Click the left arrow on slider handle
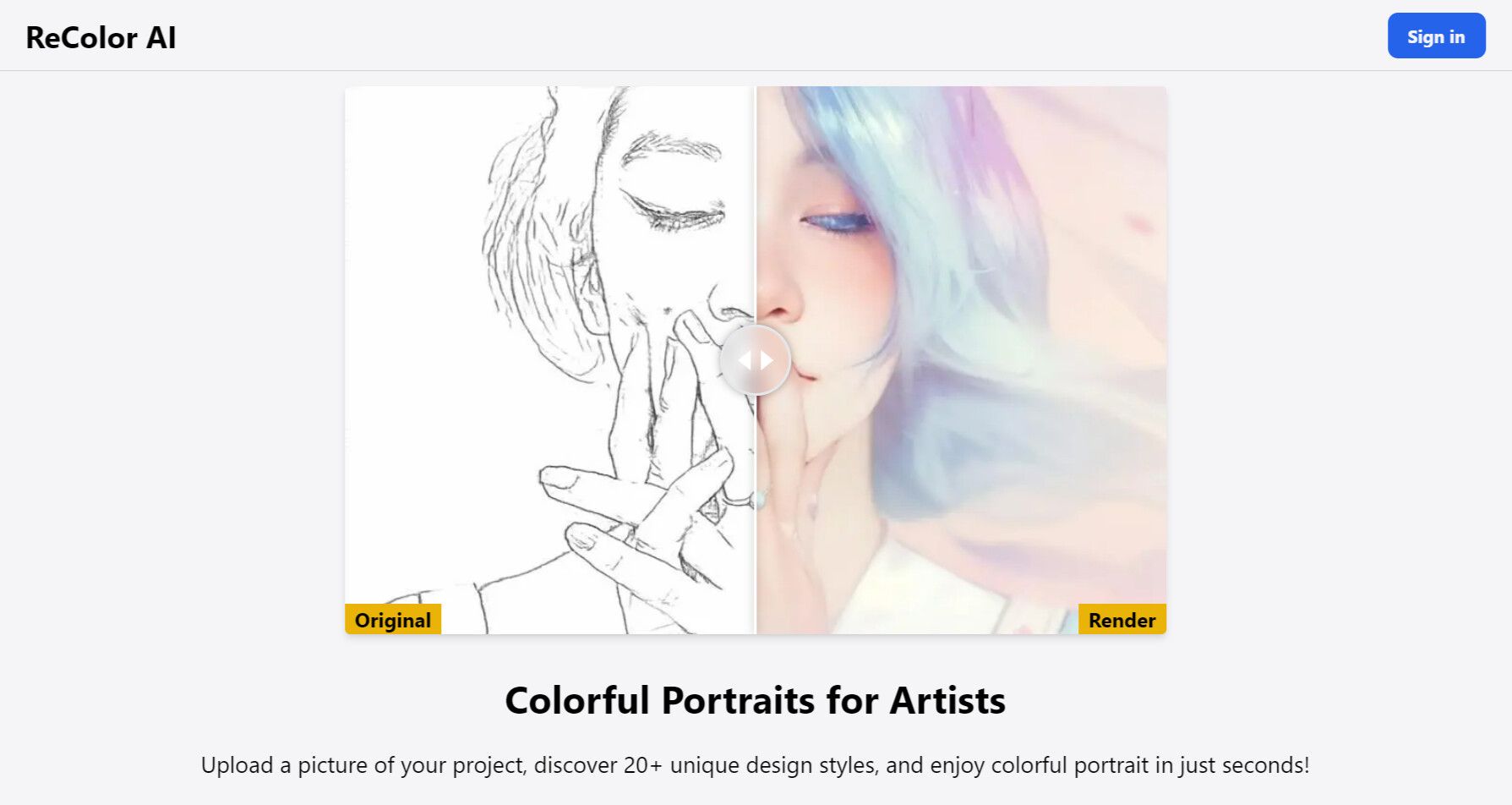Viewport: 1512px width, 805px height. tap(744, 360)
